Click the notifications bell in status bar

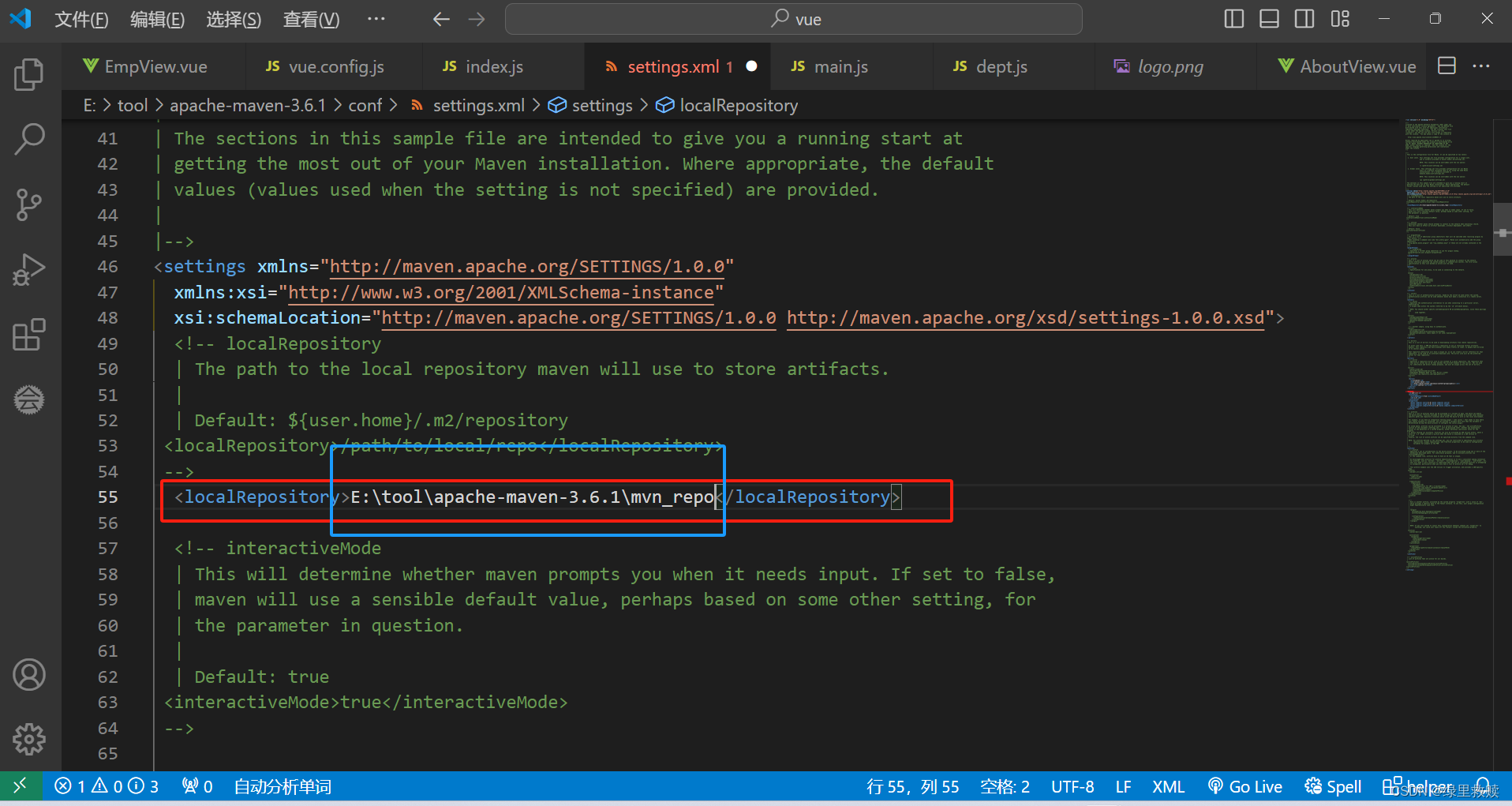click(x=1487, y=786)
